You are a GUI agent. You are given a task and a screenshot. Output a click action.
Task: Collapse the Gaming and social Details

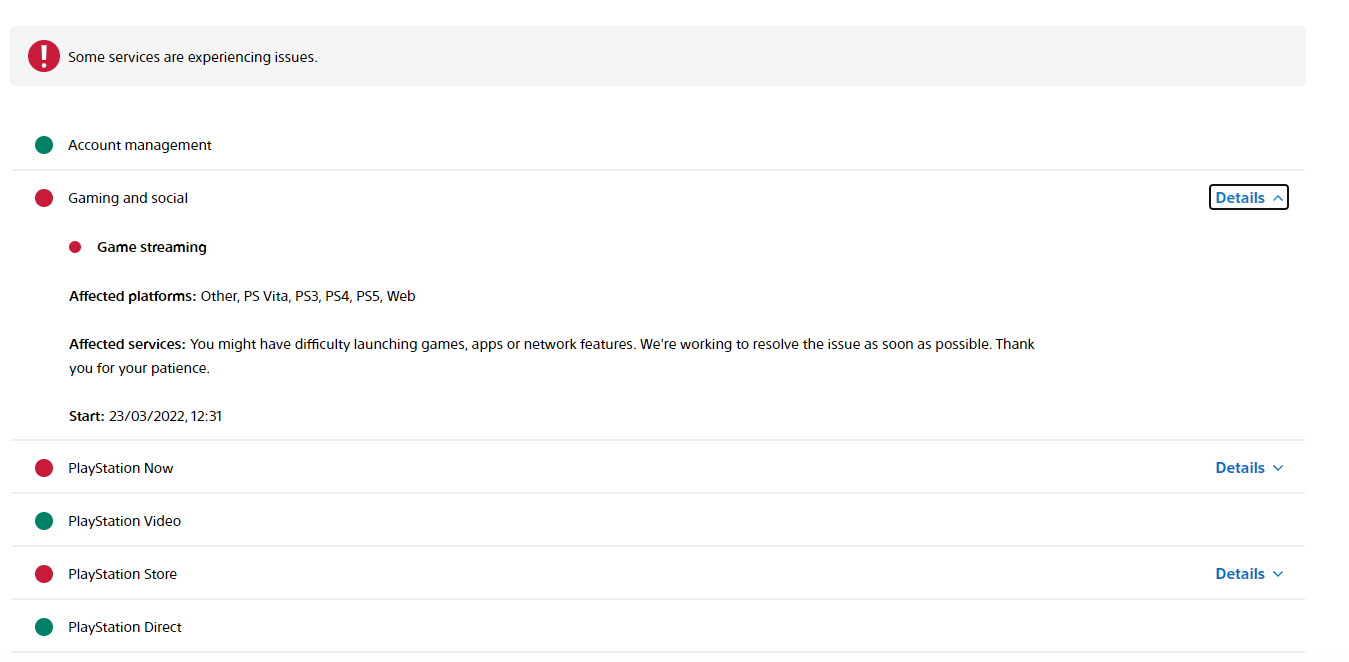click(x=1248, y=198)
